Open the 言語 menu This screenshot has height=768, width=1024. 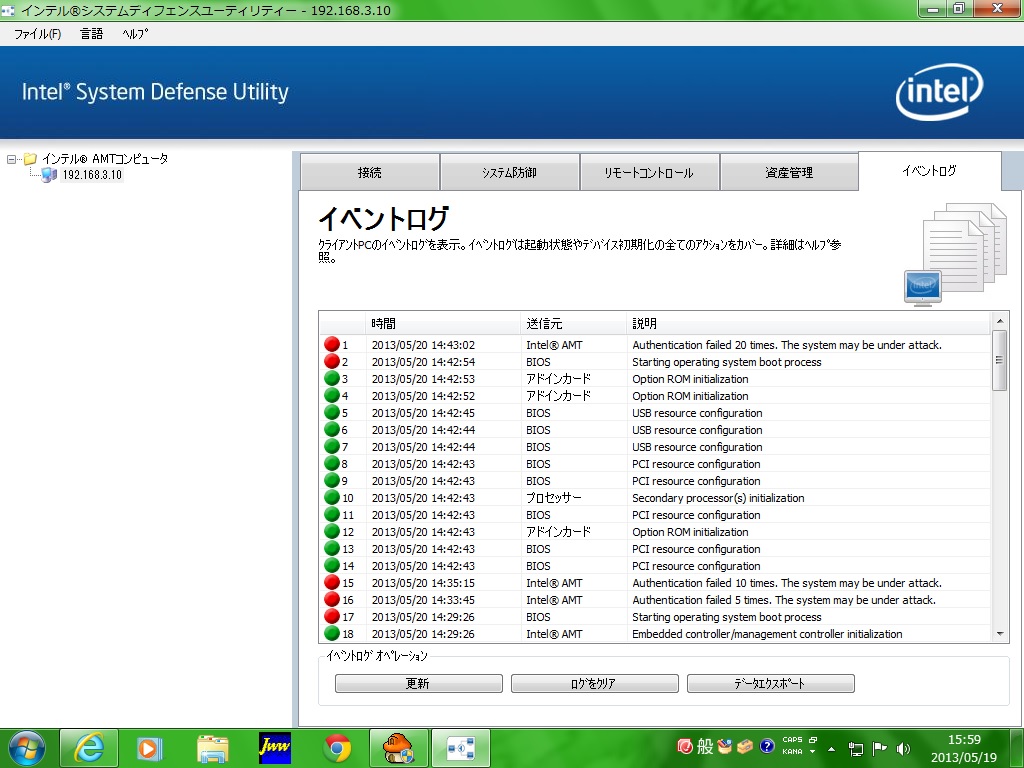(91, 34)
